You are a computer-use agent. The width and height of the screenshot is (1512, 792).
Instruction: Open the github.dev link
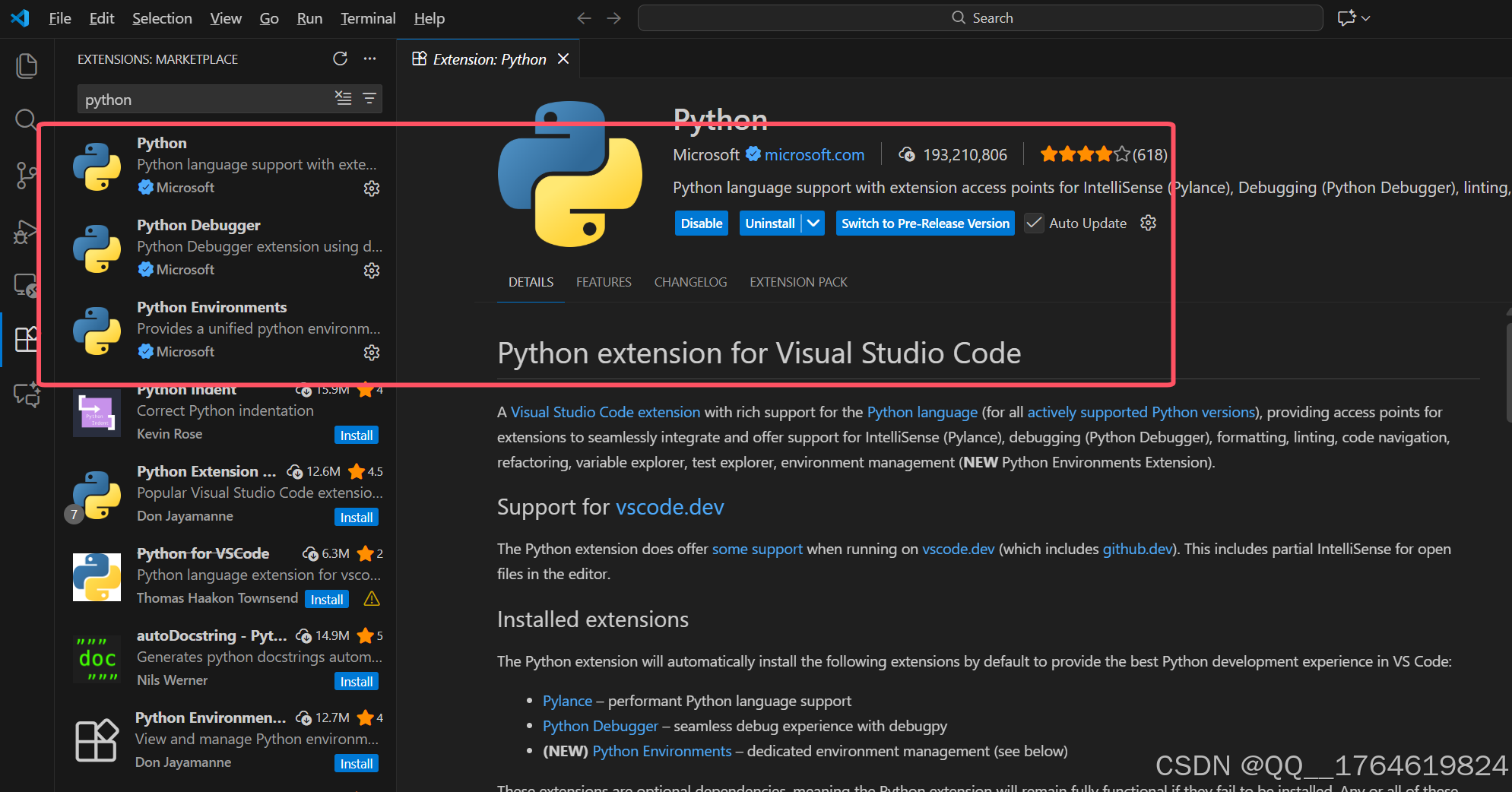1137,549
